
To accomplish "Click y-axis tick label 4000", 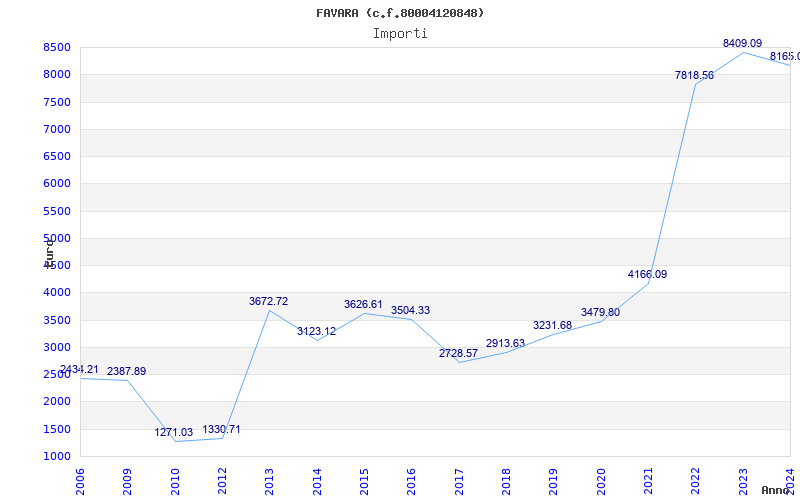I will coord(57,293).
